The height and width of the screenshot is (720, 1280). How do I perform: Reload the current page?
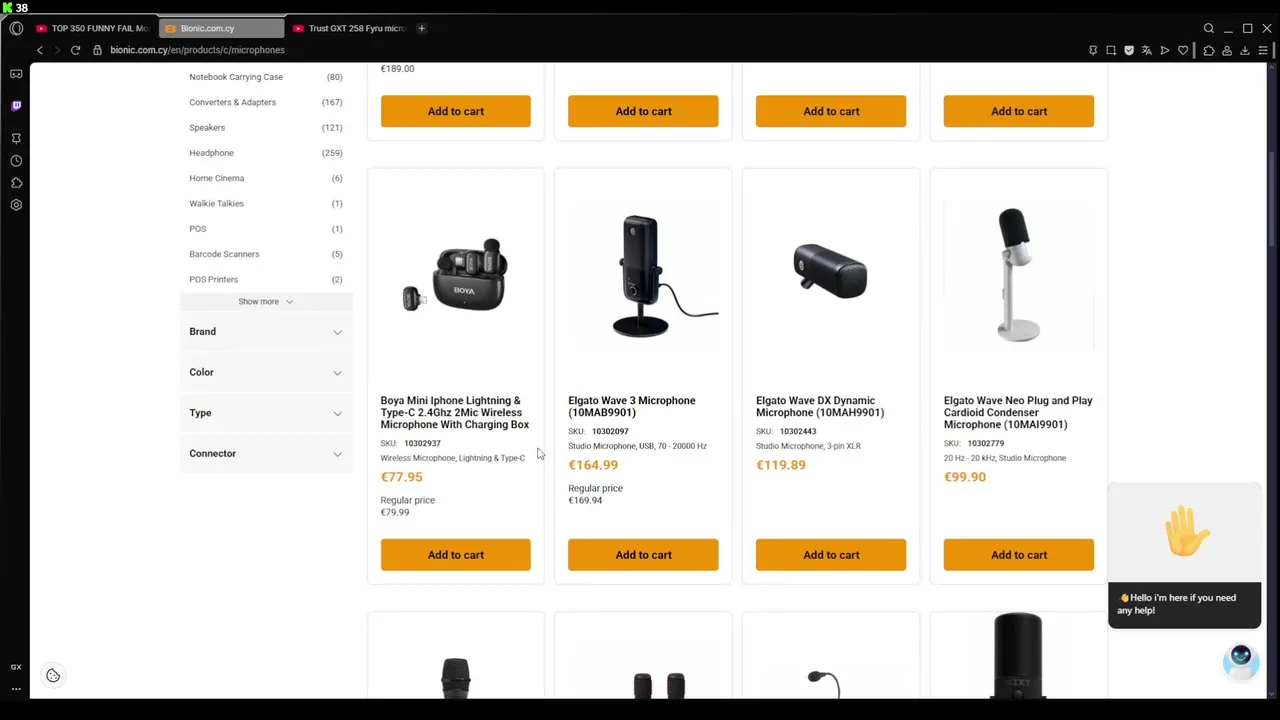(x=75, y=50)
